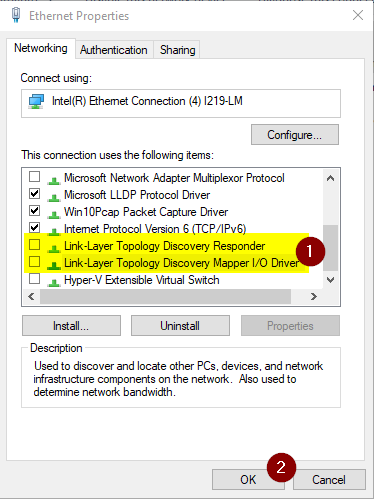Switch to the Sharing tab

[177, 50]
